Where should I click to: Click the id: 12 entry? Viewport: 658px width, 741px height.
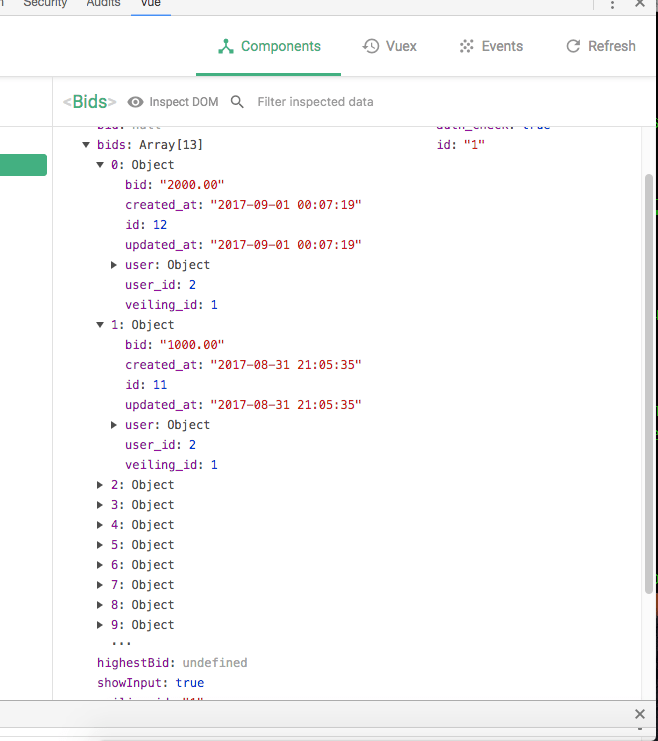[146, 225]
